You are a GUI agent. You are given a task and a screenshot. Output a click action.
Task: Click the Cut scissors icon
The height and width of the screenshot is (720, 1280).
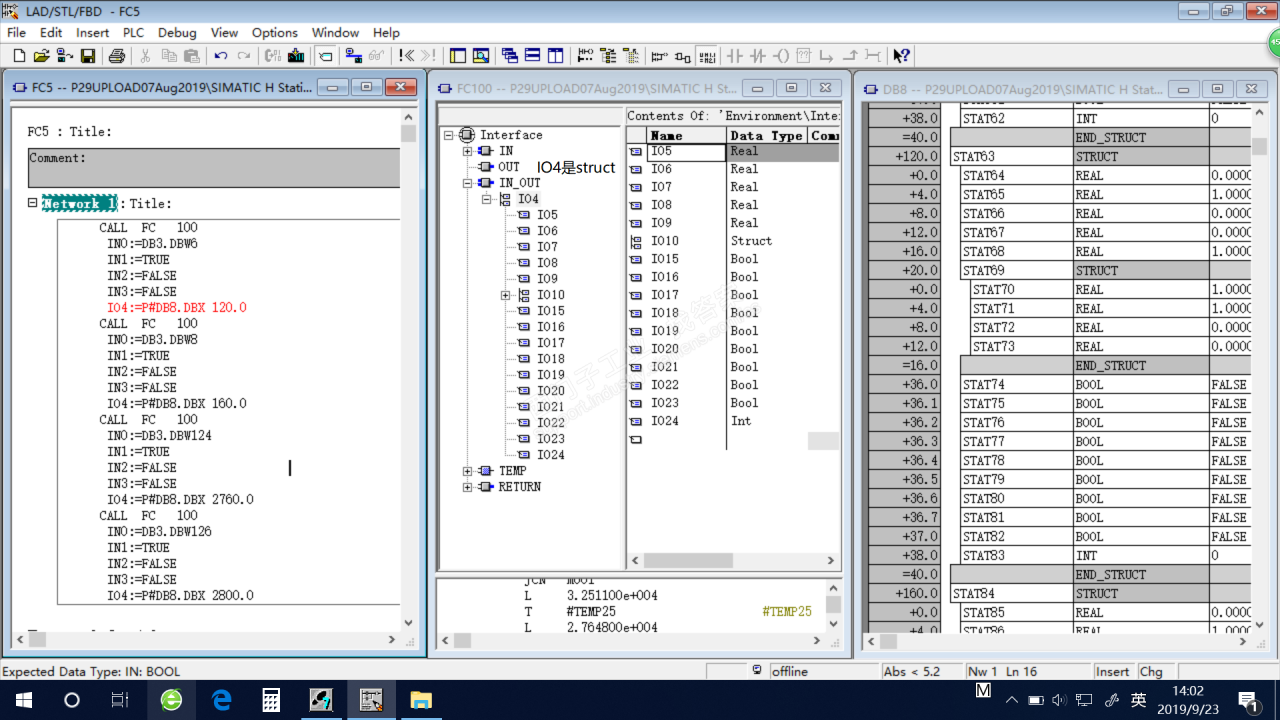[x=145, y=56]
